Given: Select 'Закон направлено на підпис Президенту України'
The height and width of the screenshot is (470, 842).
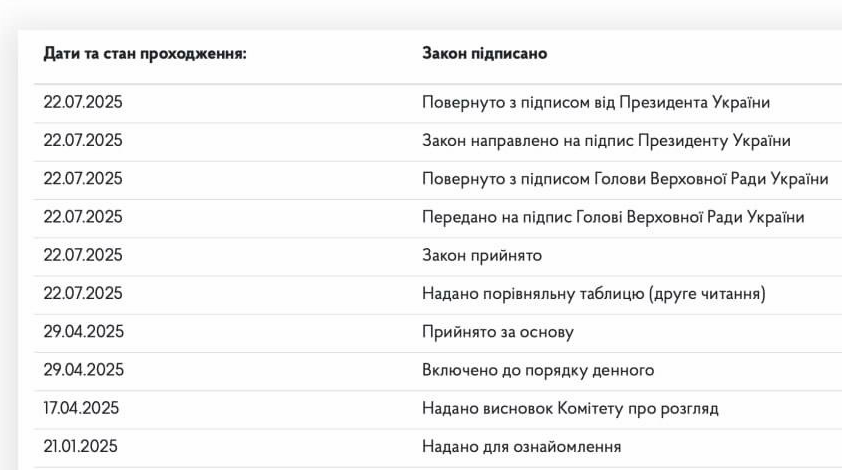Looking at the screenshot, I should [606, 141].
